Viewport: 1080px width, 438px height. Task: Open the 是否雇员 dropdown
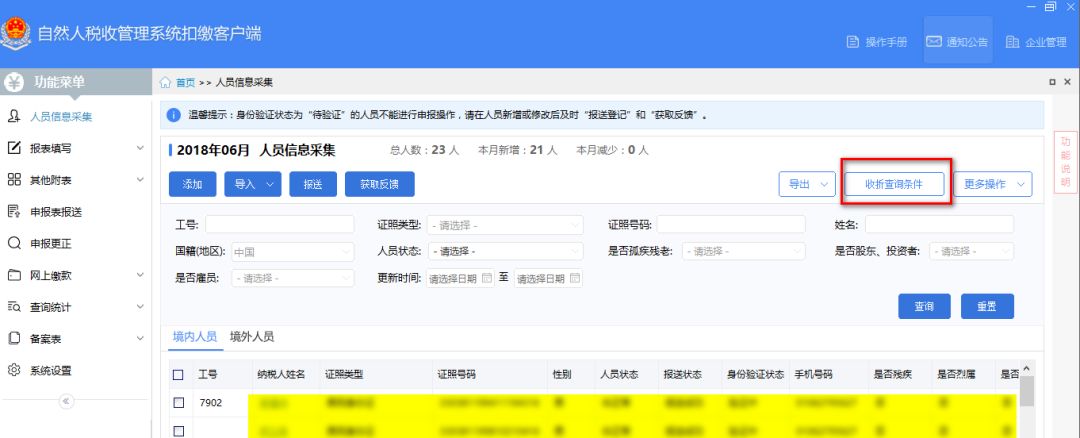[293, 278]
